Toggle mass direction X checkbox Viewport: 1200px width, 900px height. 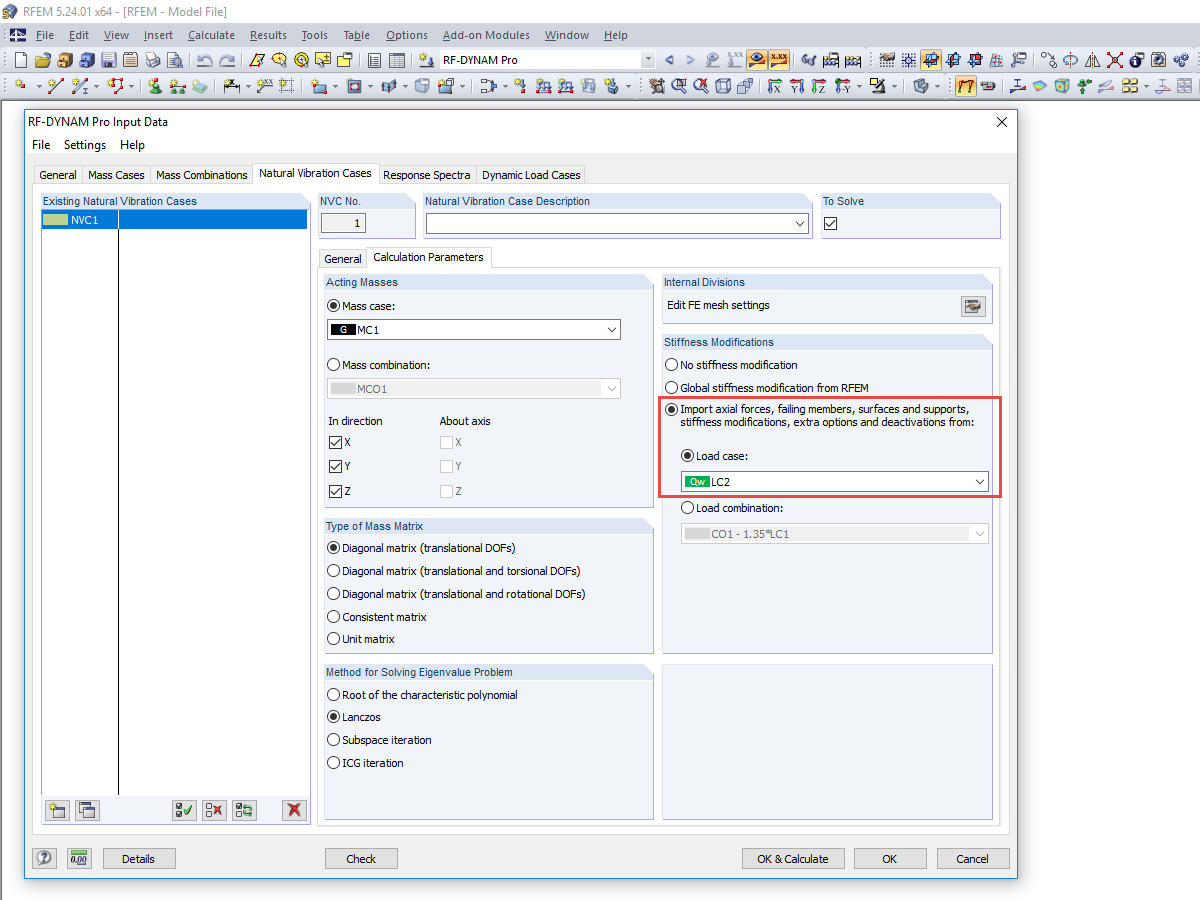click(335, 442)
